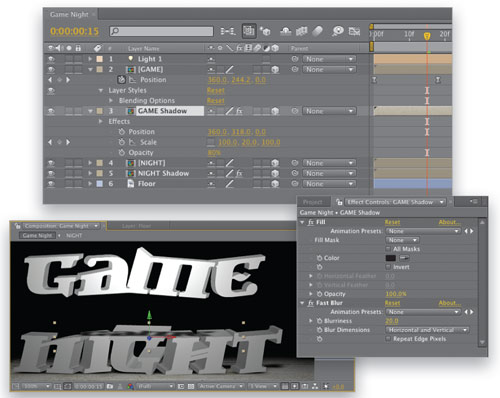Open the Composition Mini-Flowchart icon in timeline

point(228,31)
